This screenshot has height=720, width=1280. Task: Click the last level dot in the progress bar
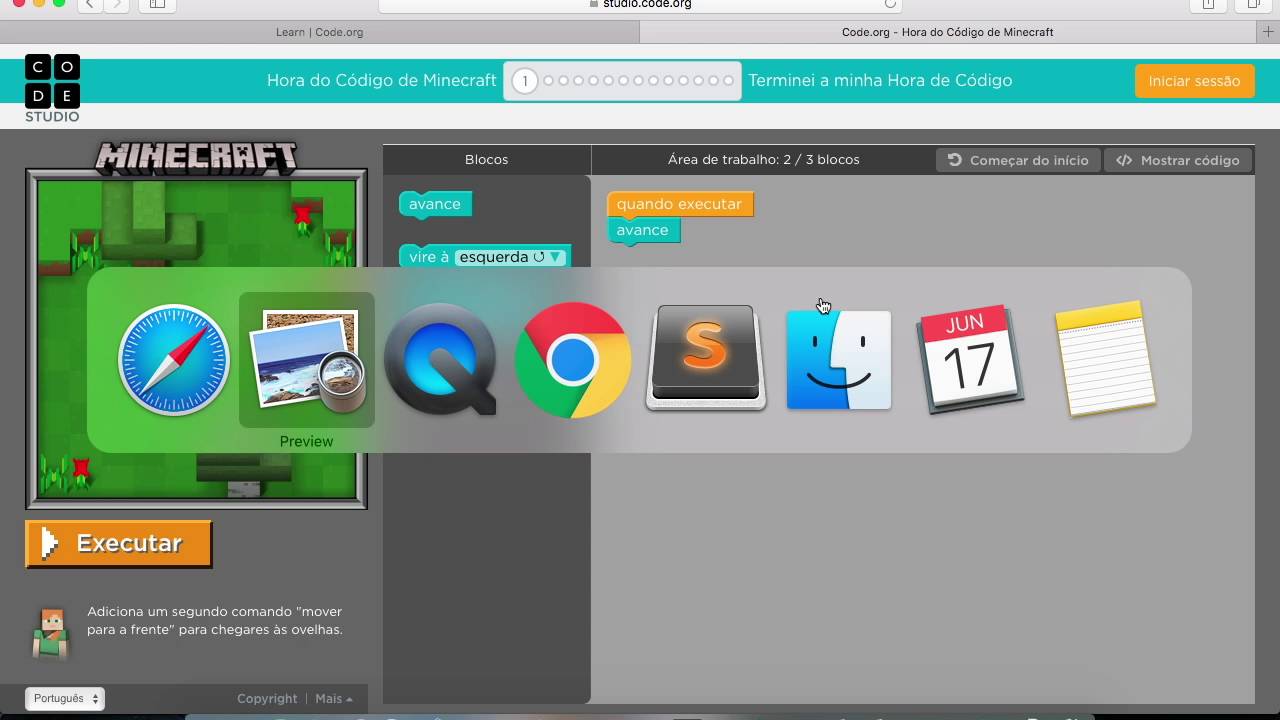click(728, 81)
